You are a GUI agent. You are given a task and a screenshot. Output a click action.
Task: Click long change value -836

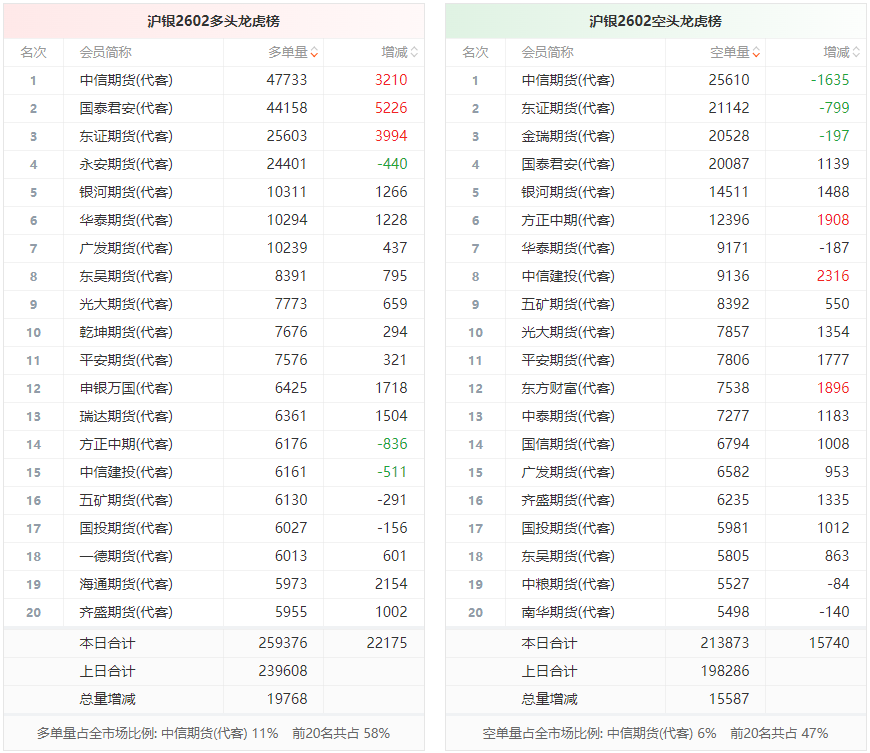(392, 444)
